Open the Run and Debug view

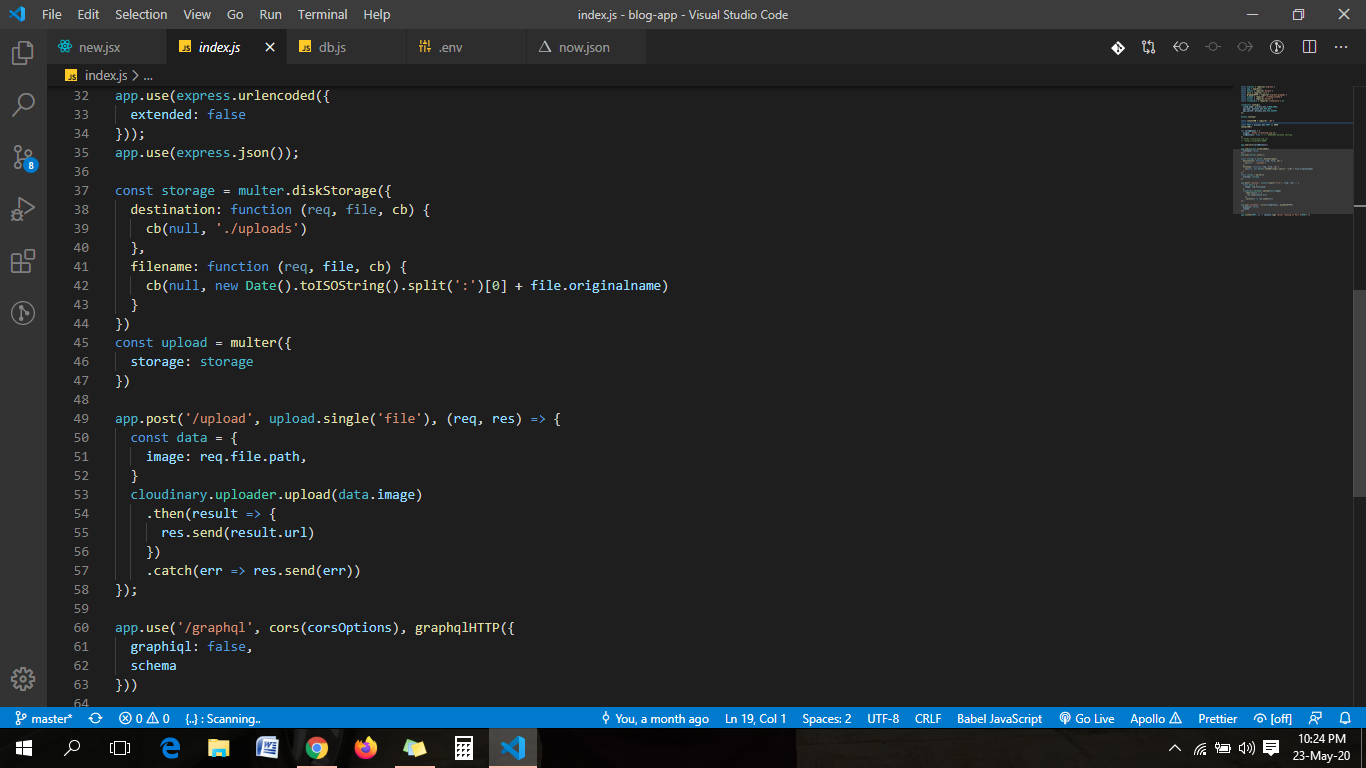[x=23, y=210]
